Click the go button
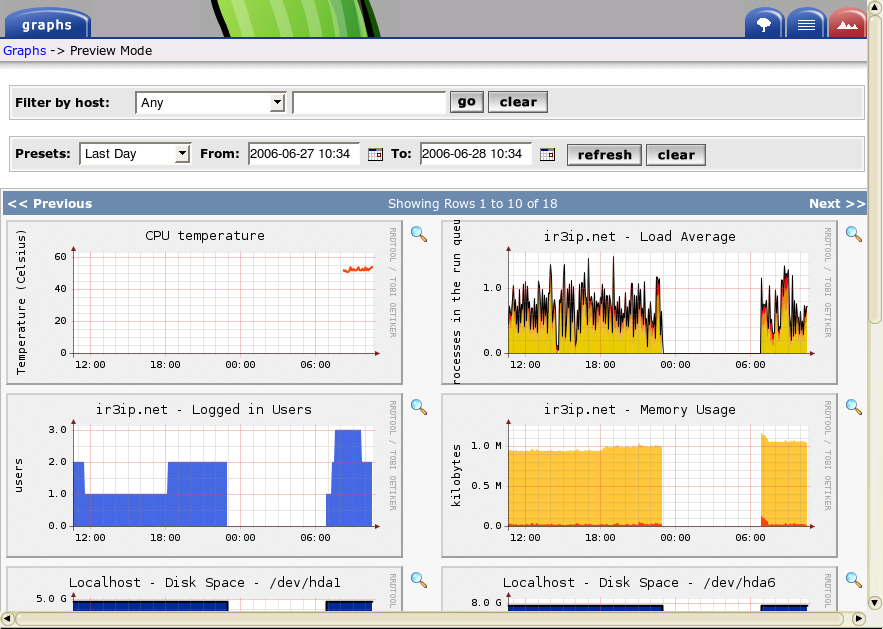The height and width of the screenshot is (629, 883). click(466, 102)
